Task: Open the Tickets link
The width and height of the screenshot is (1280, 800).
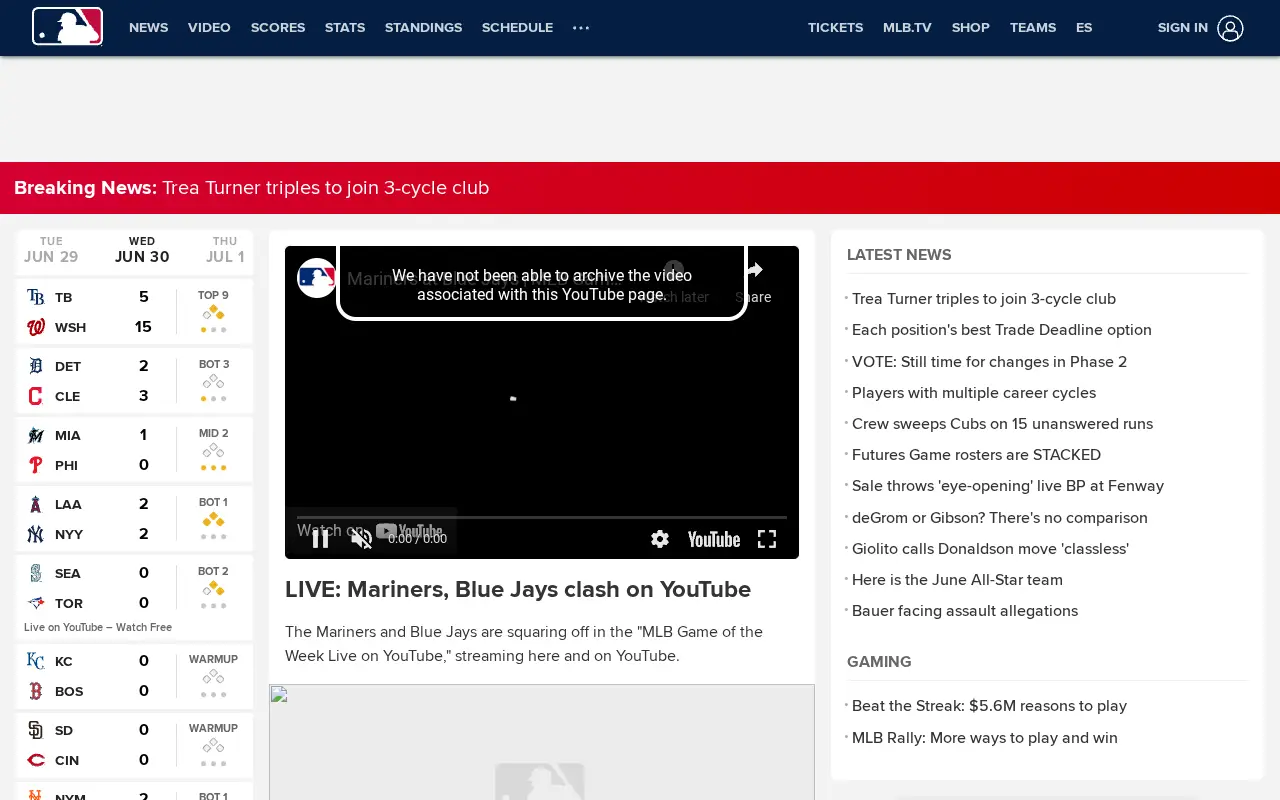Action: point(835,28)
